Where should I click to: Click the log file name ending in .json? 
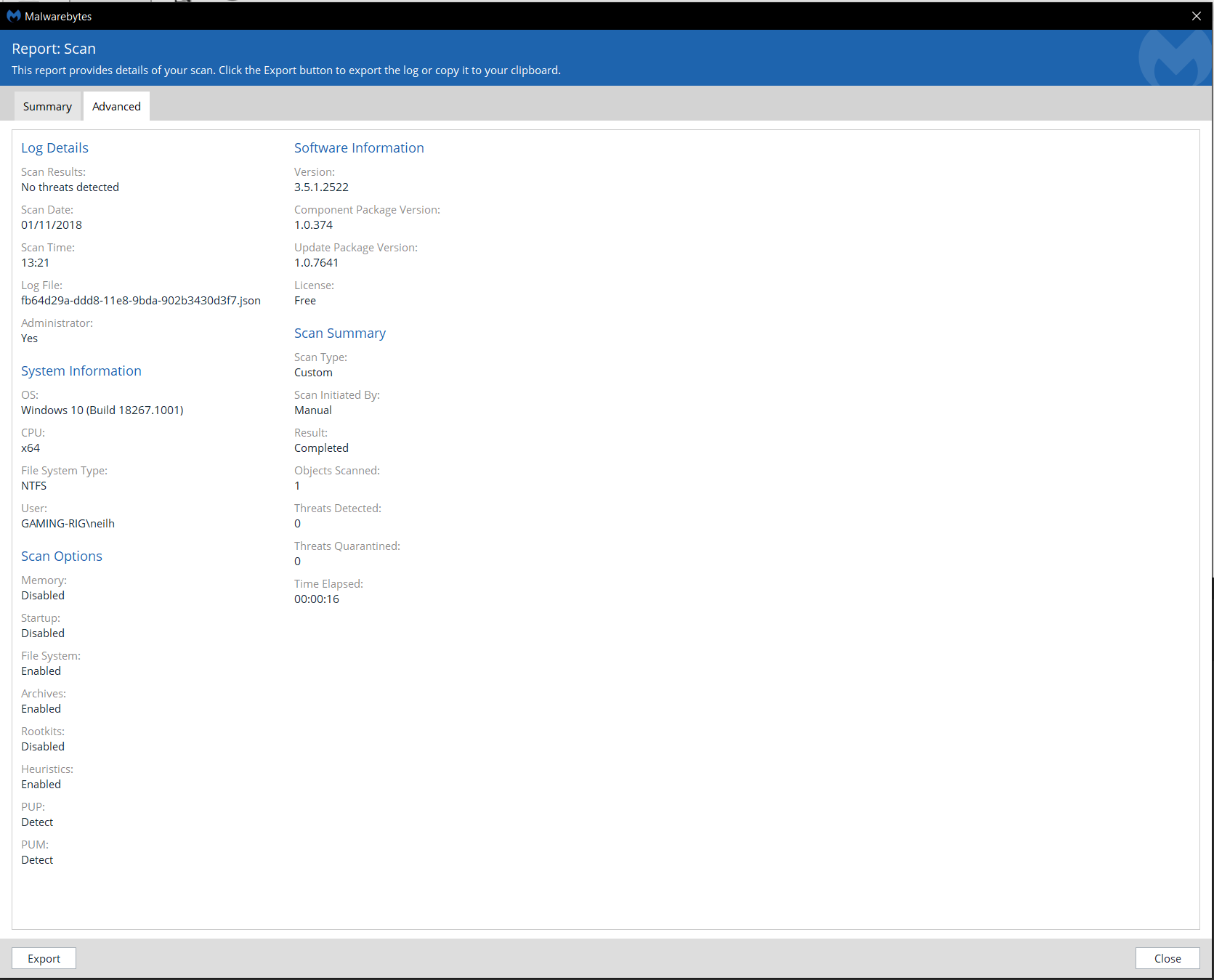[x=141, y=301]
